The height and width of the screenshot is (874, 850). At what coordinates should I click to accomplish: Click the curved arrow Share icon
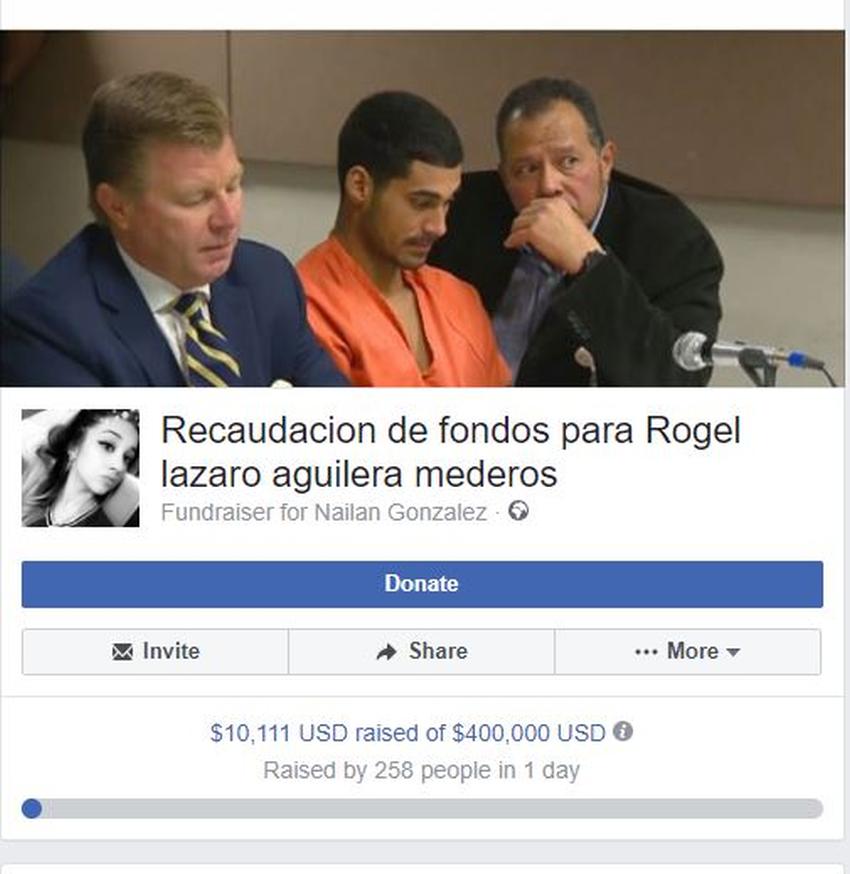(387, 651)
